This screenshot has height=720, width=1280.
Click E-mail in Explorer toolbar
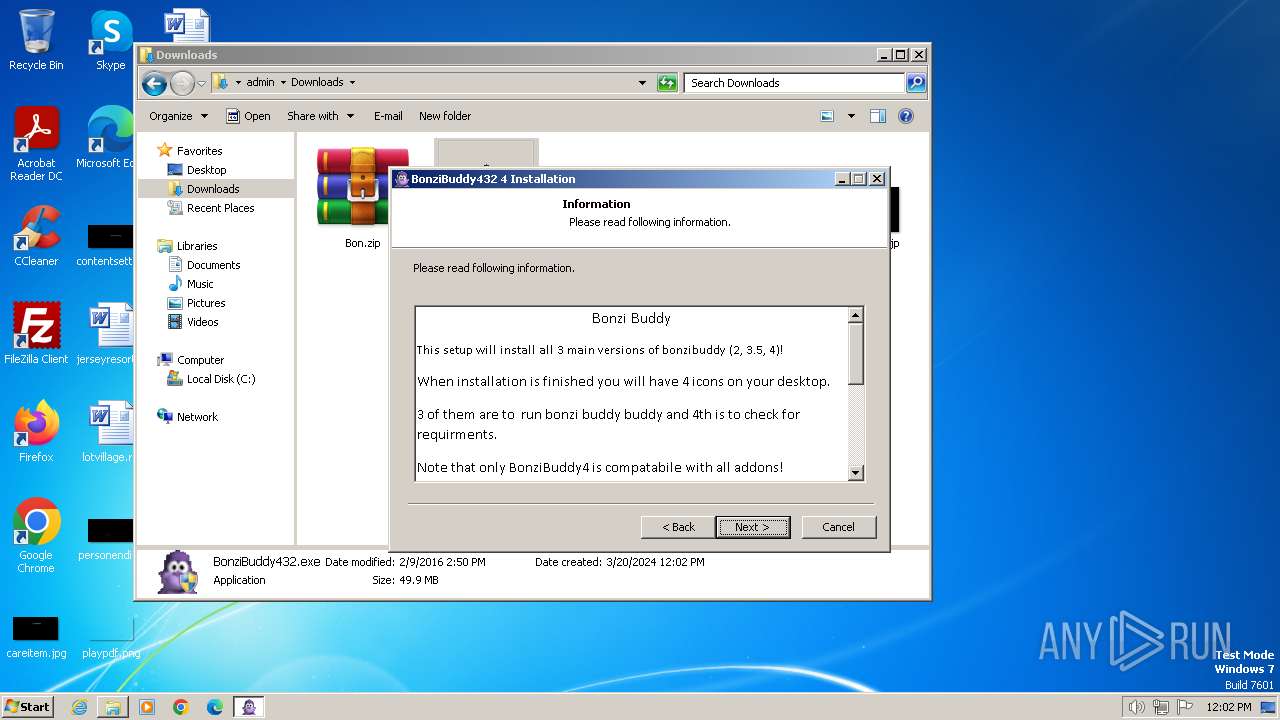[388, 116]
